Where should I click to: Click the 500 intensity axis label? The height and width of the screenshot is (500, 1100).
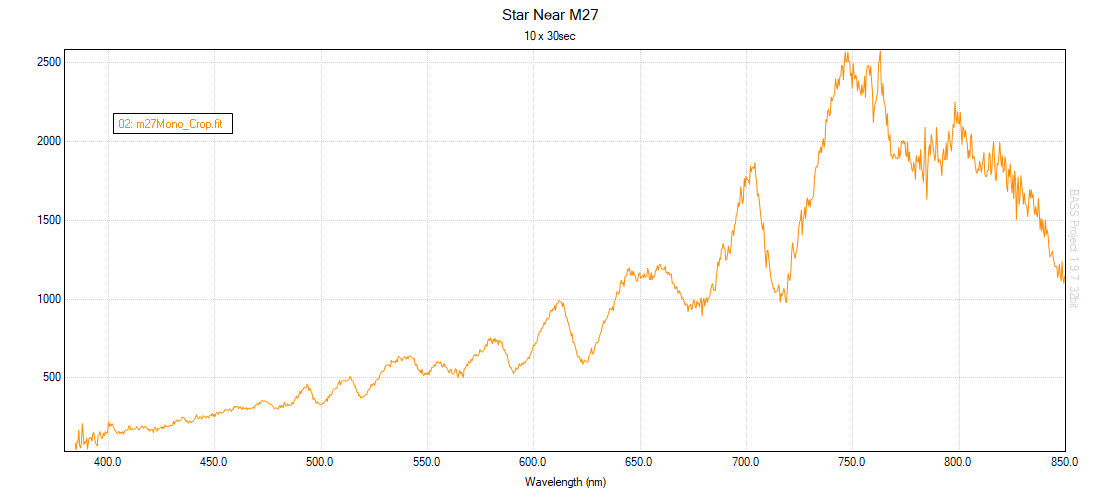pyautogui.click(x=53, y=377)
